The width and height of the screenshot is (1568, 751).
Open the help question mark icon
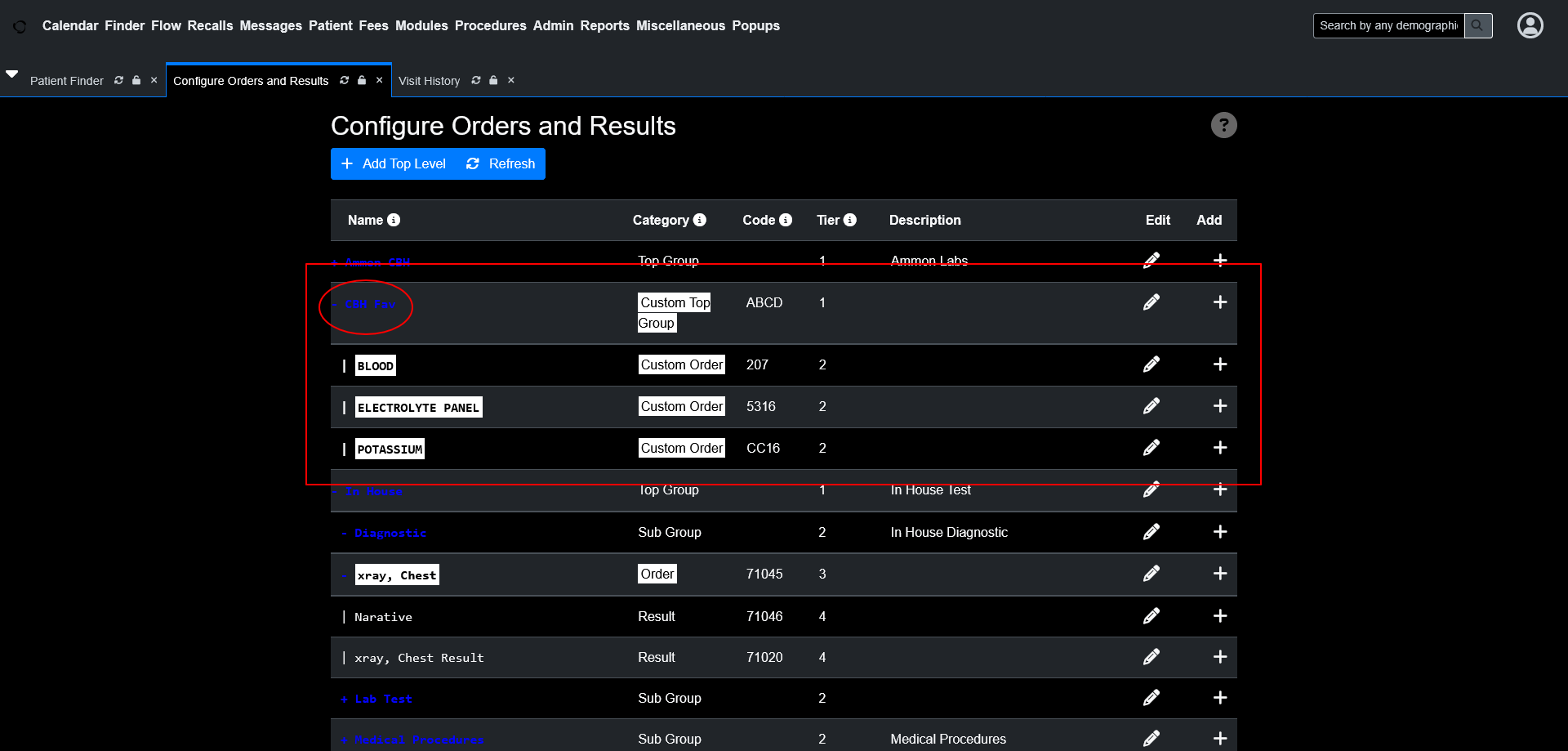click(x=1223, y=125)
